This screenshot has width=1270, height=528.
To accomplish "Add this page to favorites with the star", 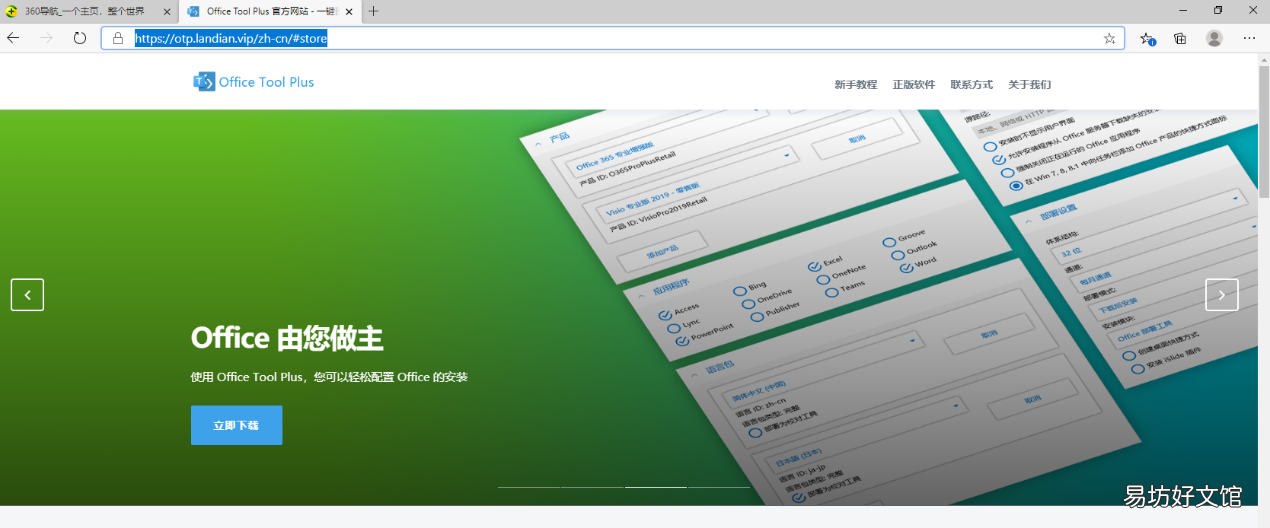I will 1109,39.
